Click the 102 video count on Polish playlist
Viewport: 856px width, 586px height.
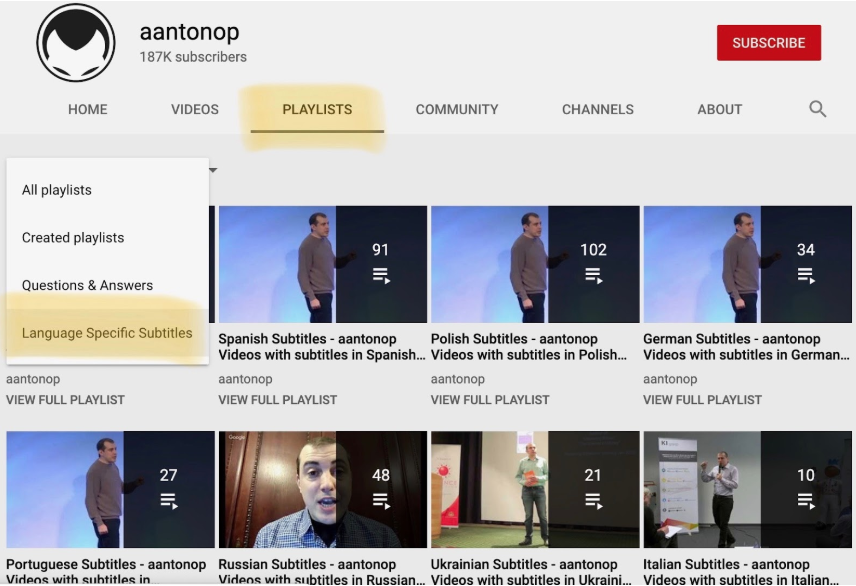(593, 250)
